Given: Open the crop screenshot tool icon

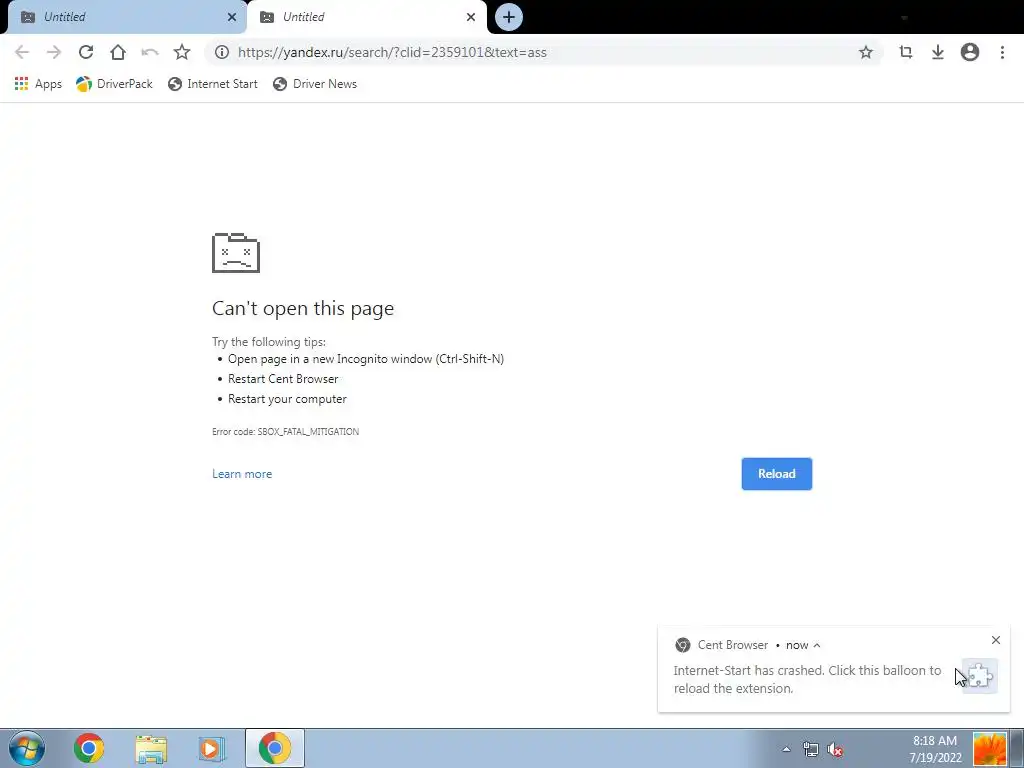Looking at the screenshot, I should pyautogui.click(x=905, y=52).
